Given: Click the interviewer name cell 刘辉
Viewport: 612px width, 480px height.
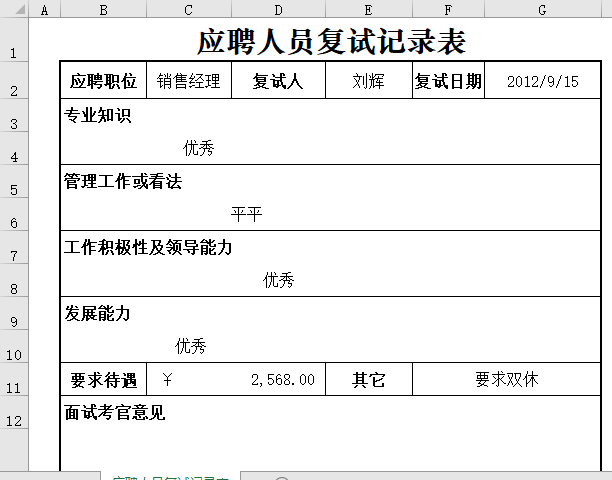Looking at the screenshot, I should click(x=368, y=82).
